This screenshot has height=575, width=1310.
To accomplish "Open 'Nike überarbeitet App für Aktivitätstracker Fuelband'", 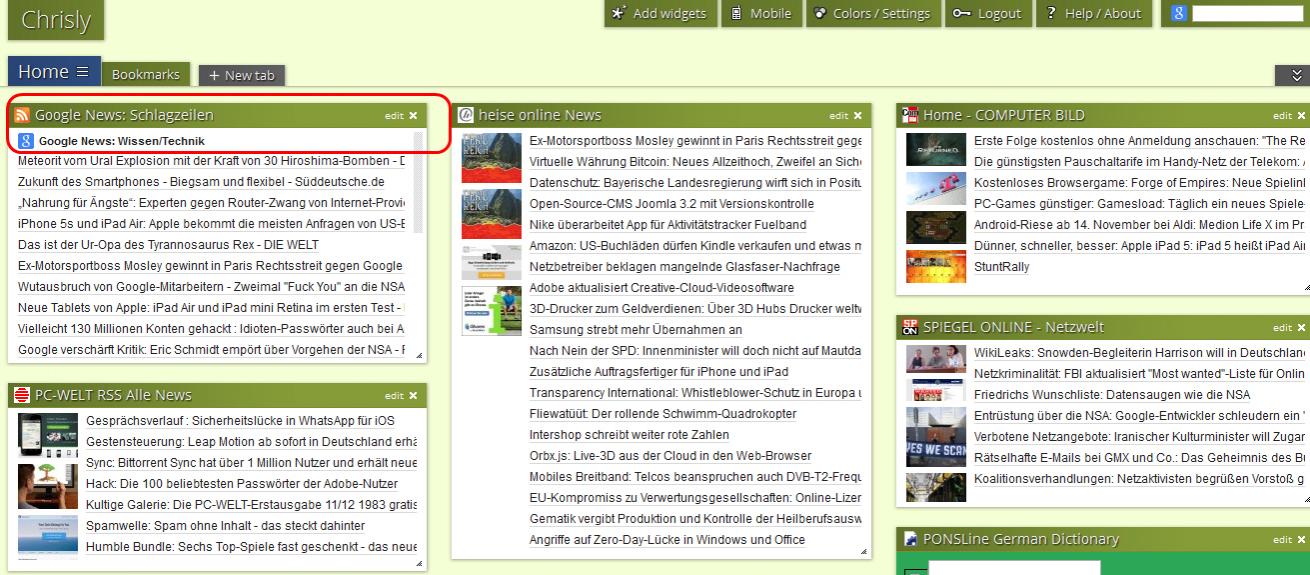I will pyautogui.click(x=667, y=224).
